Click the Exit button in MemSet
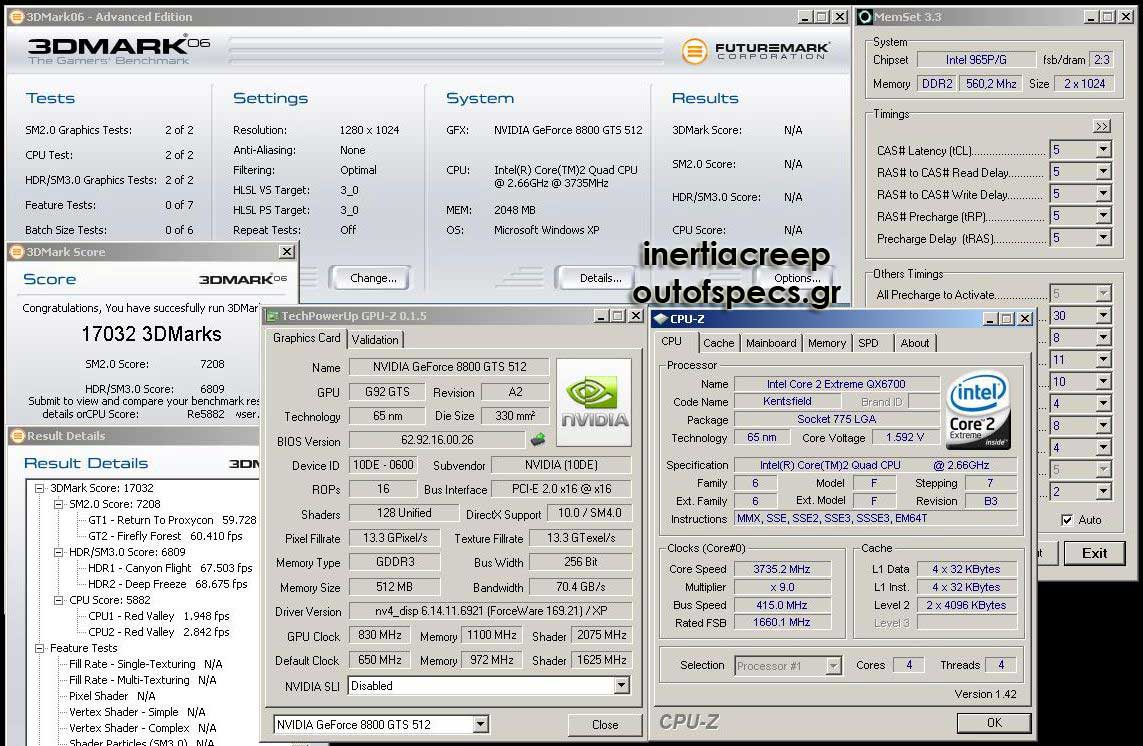 [x=1094, y=553]
